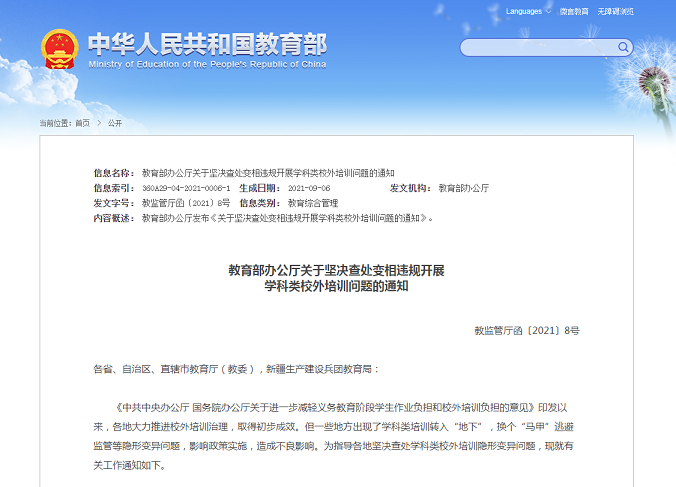Open the 无障碍浏览 accessibility link
The image size is (676, 487).
pyautogui.click(x=615, y=12)
